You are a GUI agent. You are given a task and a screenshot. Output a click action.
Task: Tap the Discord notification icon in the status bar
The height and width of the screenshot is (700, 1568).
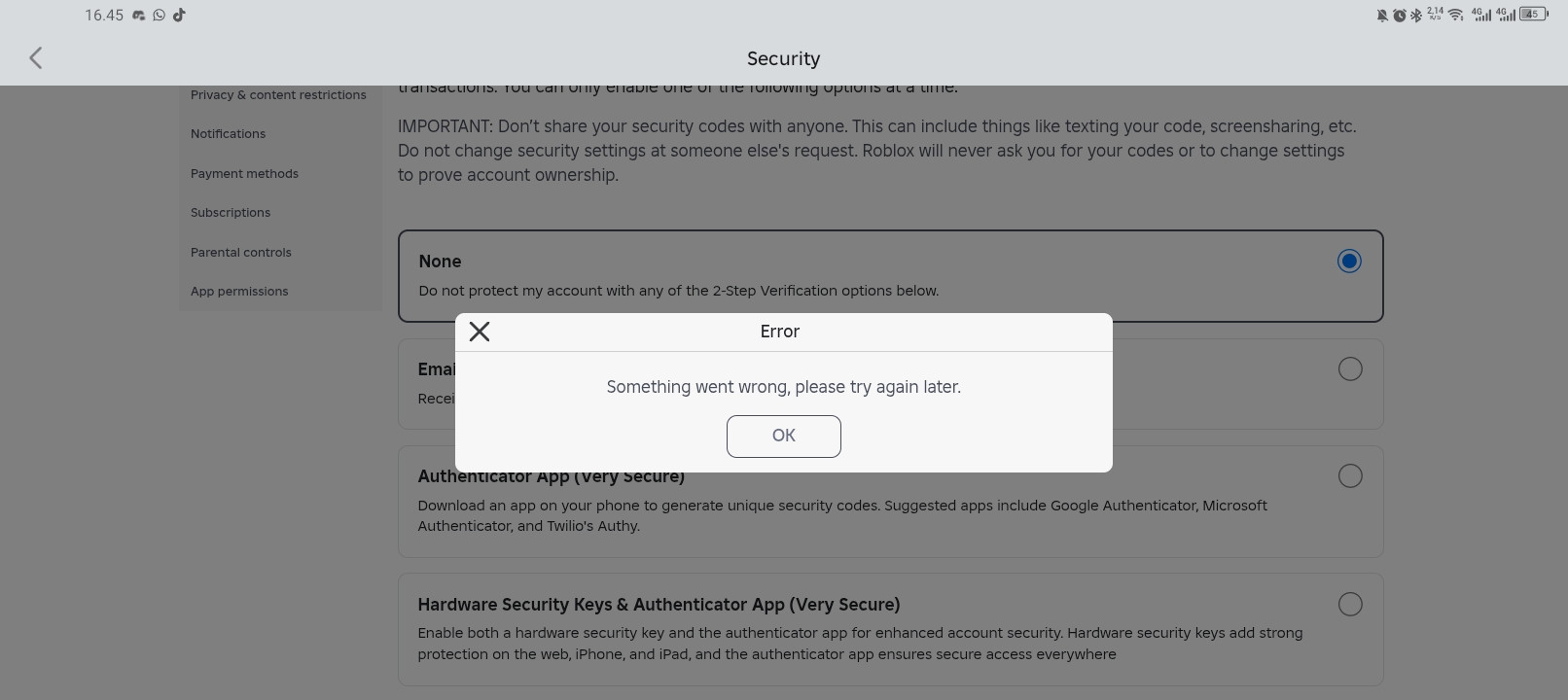point(139,16)
